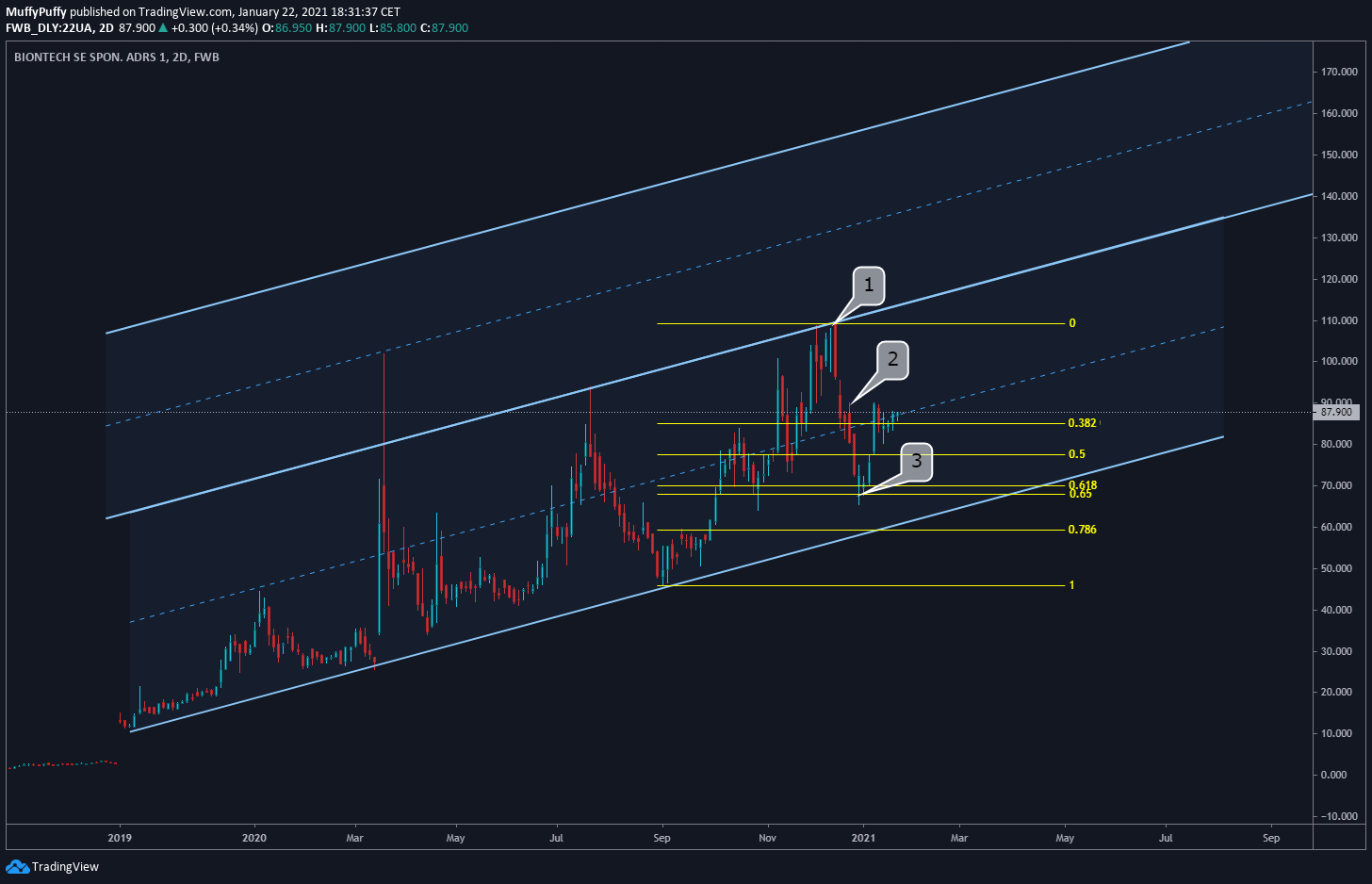Viewport: 1372px width, 884px height.
Task: Click the 120.000 price axis label
Action: [1339, 279]
